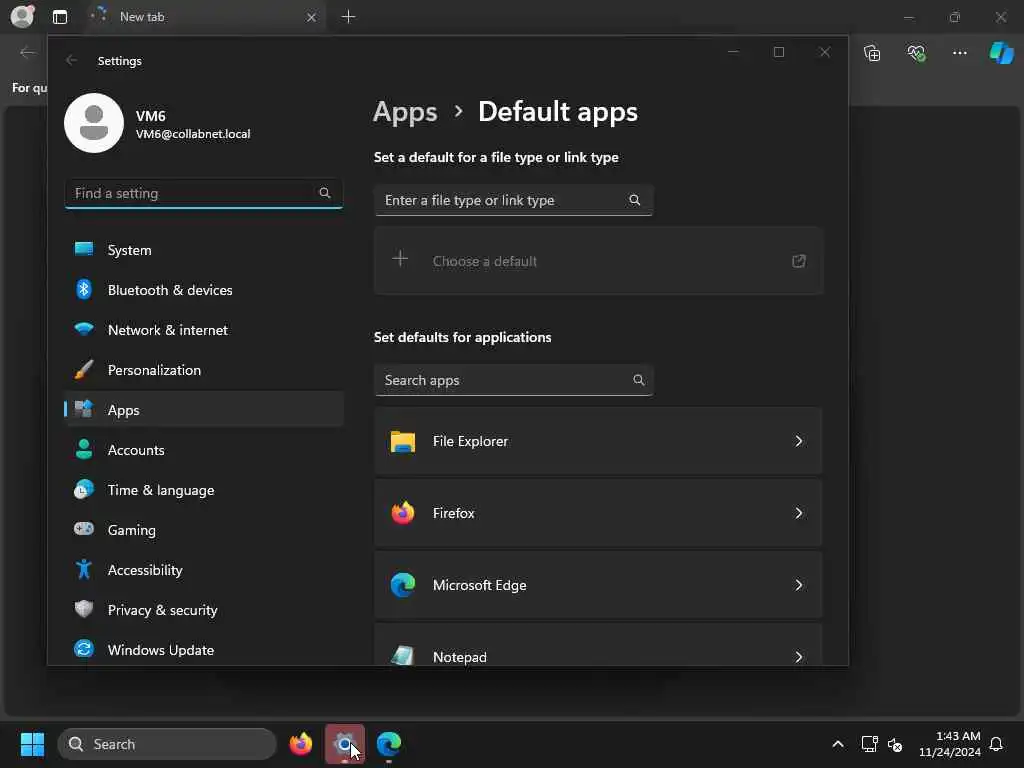Screen dimensions: 1024x768
Task: Close the Edge New tab
Action: [312, 18]
